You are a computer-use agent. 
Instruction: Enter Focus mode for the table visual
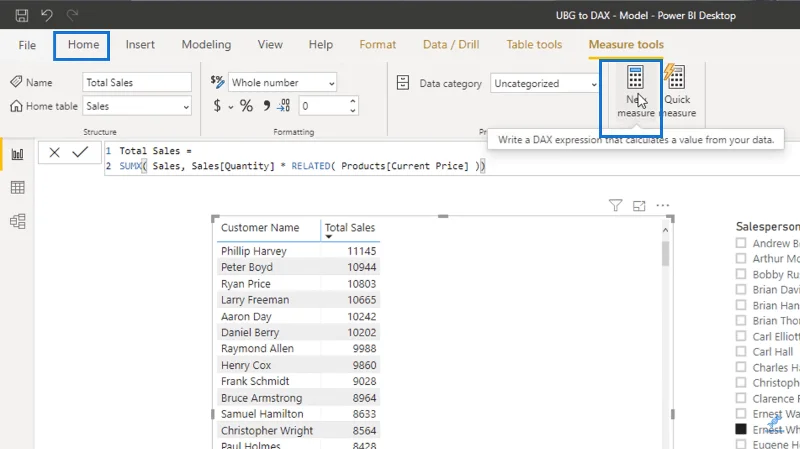point(639,206)
